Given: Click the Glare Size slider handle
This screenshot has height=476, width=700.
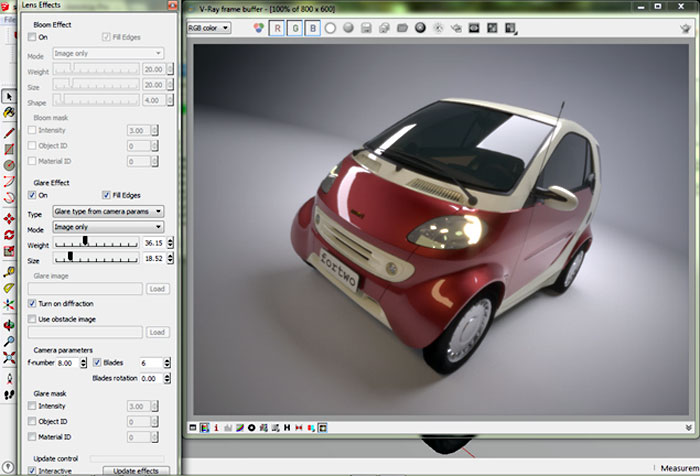Looking at the screenshot, I should (70, 256).
